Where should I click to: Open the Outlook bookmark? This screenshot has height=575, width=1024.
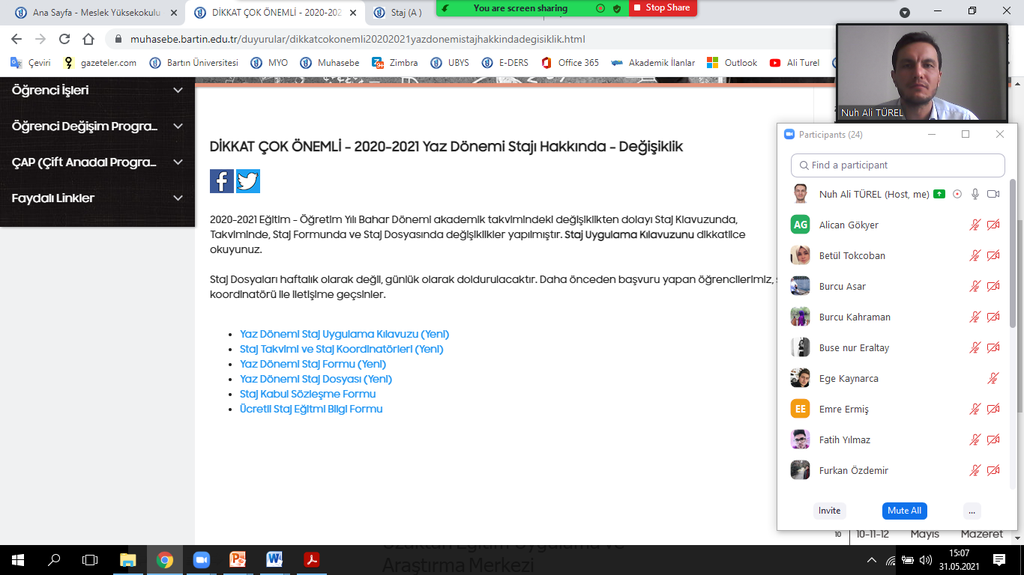pos(732,63)
